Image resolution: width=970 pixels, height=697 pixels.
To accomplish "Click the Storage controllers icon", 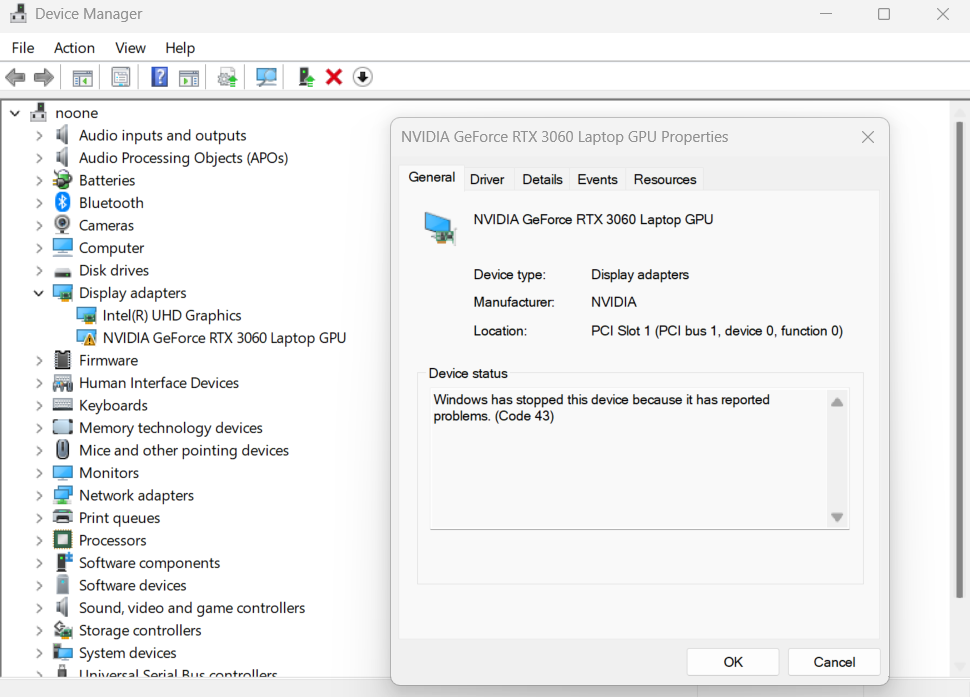I will pos(62,630).
